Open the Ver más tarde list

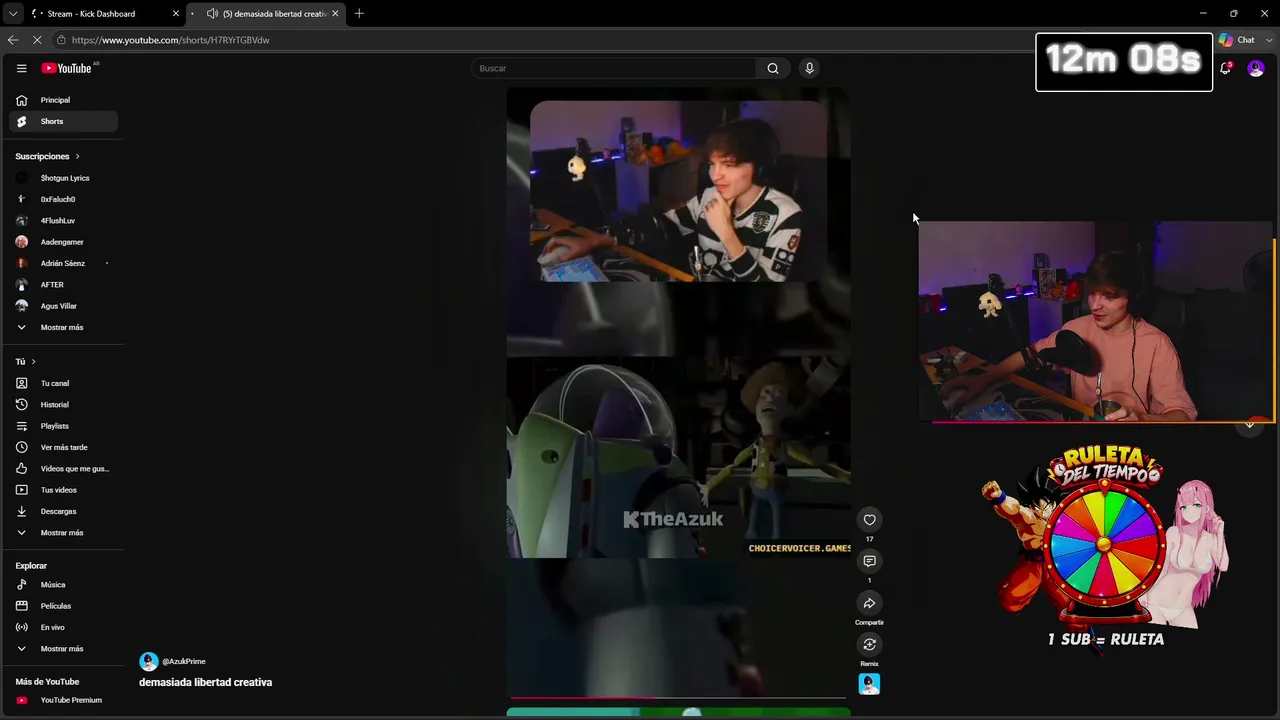click(64, 447)
